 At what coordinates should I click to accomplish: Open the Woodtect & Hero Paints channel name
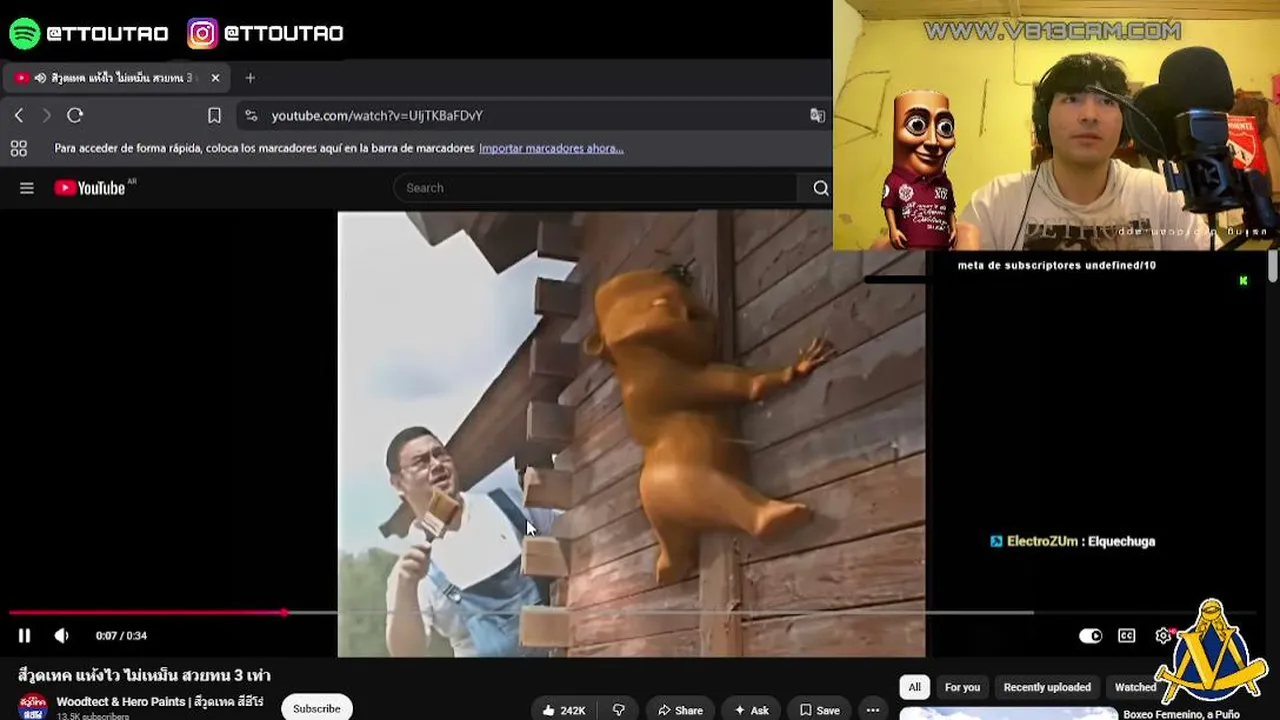(x=160, y=702)
